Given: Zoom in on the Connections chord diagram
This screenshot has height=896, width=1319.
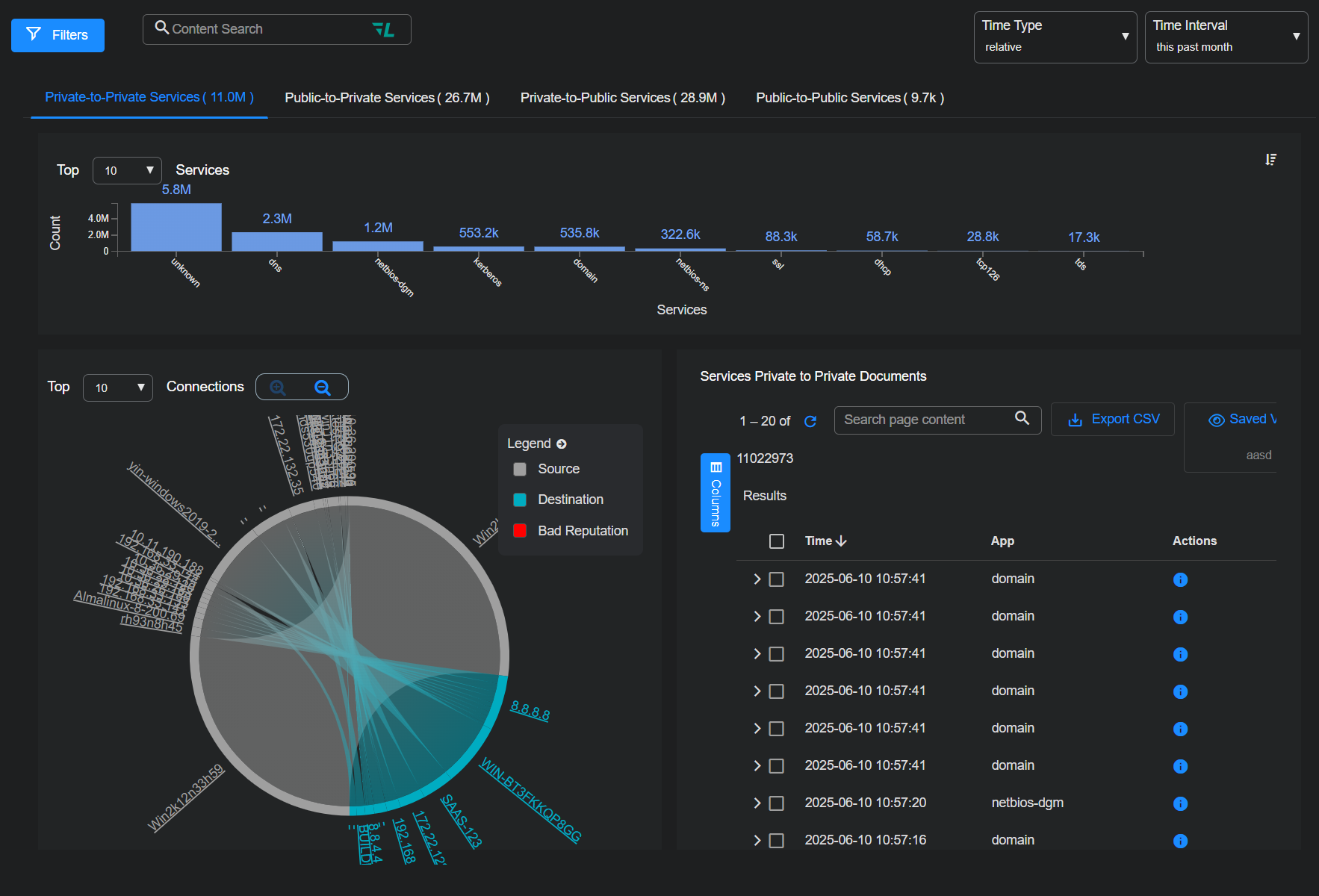Looking at the screenshot, I should [278, 388].
